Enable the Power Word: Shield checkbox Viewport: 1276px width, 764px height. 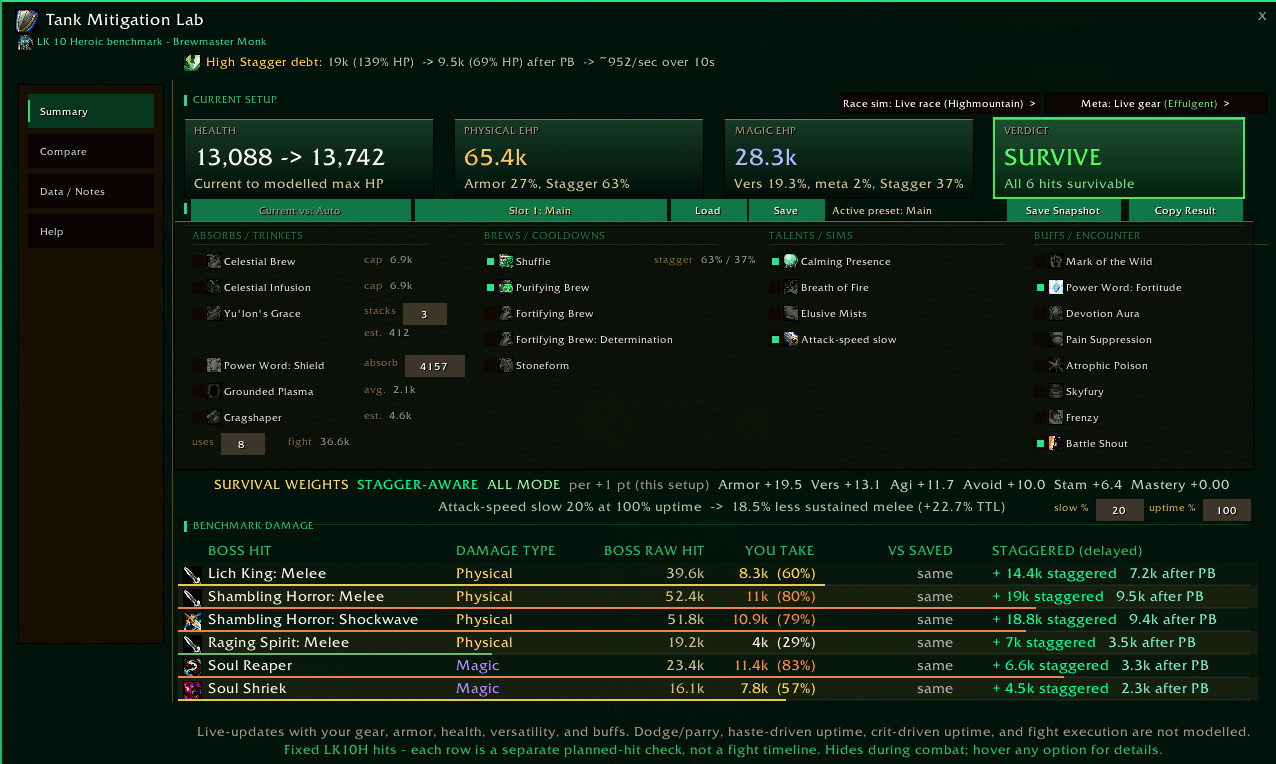point(197,365)
